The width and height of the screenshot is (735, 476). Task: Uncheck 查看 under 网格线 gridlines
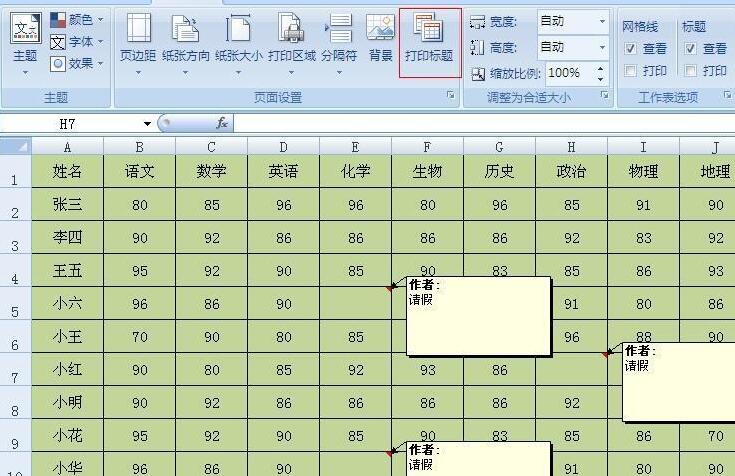(630, 48)
